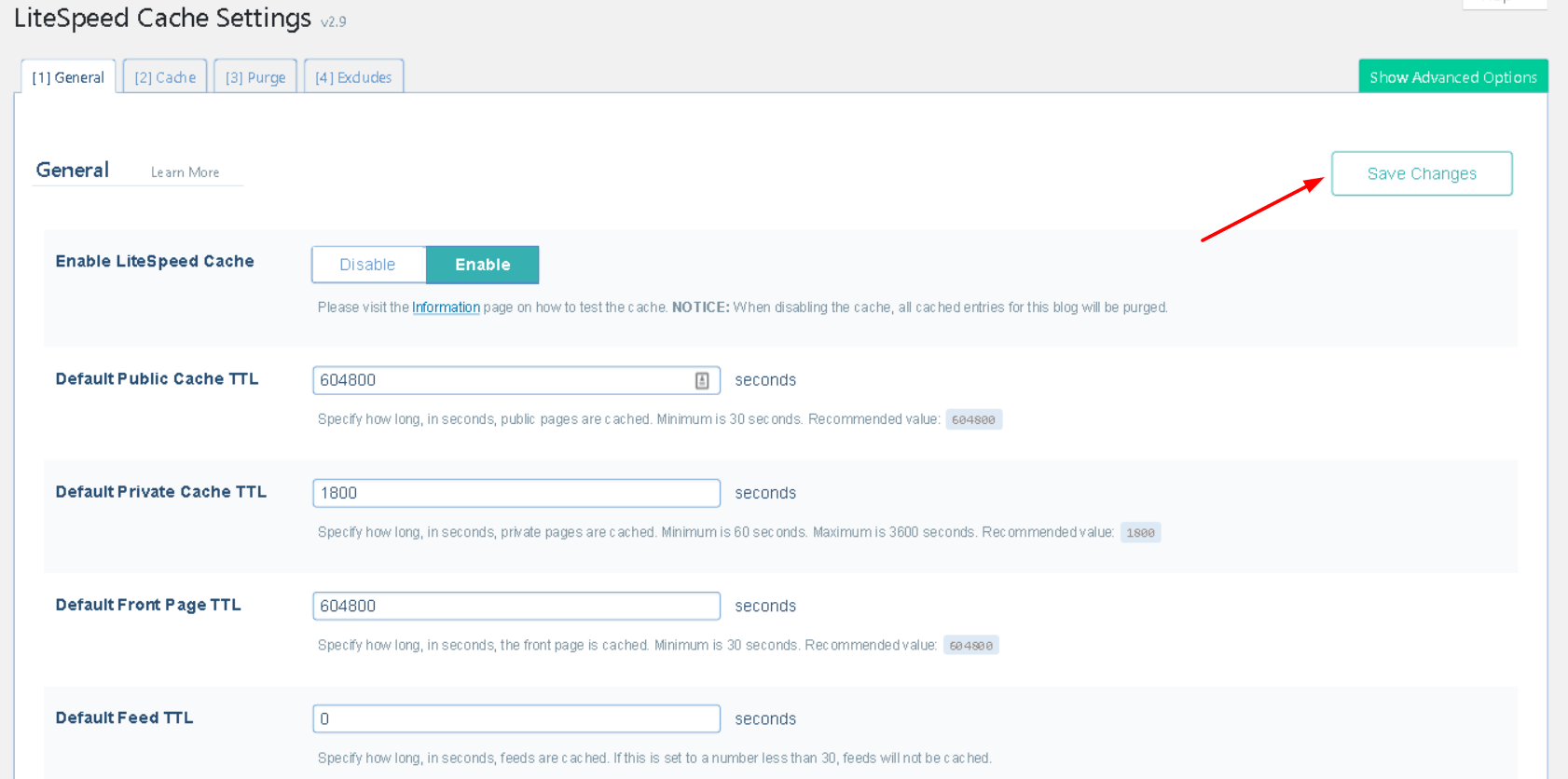The height and width of the screenshot is (779, 1568).
Task: Focus the Default Public Cache TTL field
Action: click(x=516, y=380)
